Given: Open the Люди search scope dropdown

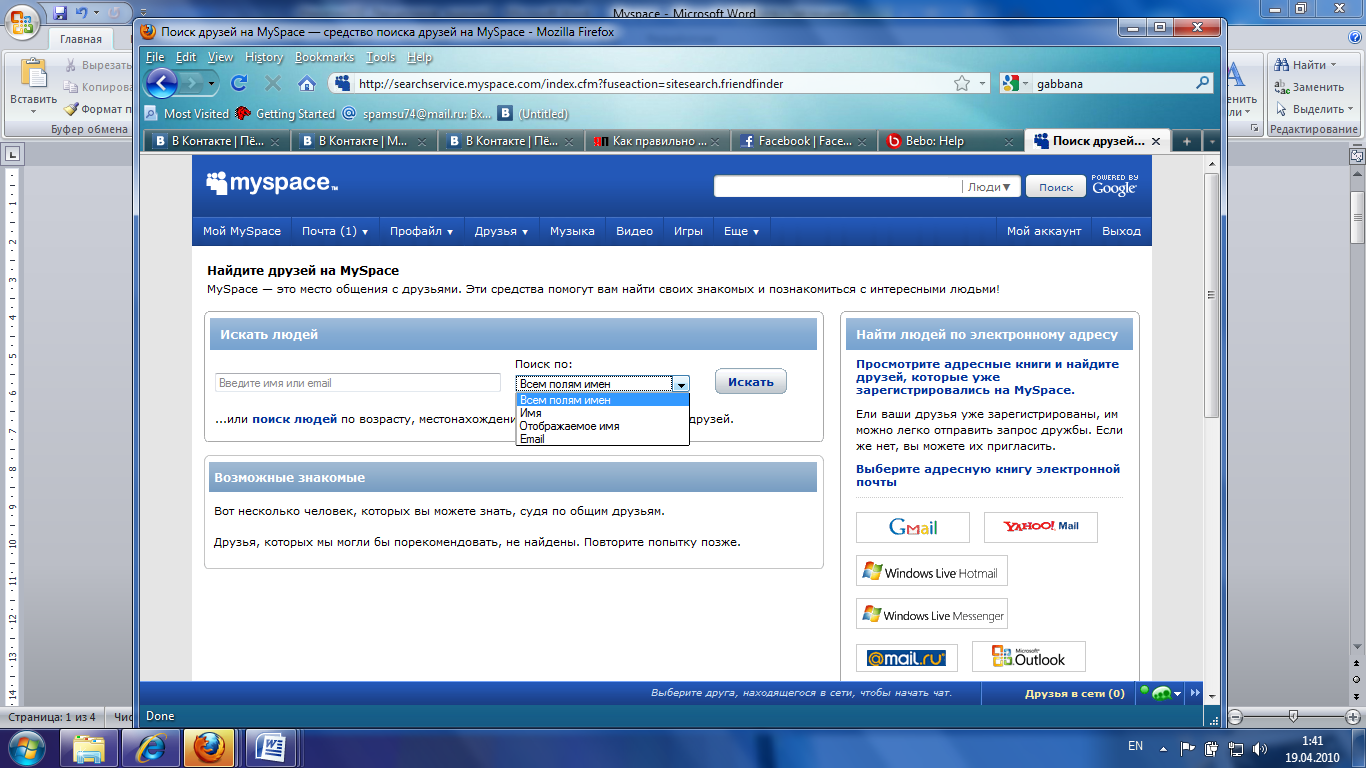Looking at the screenshot, I should point(990,186).
